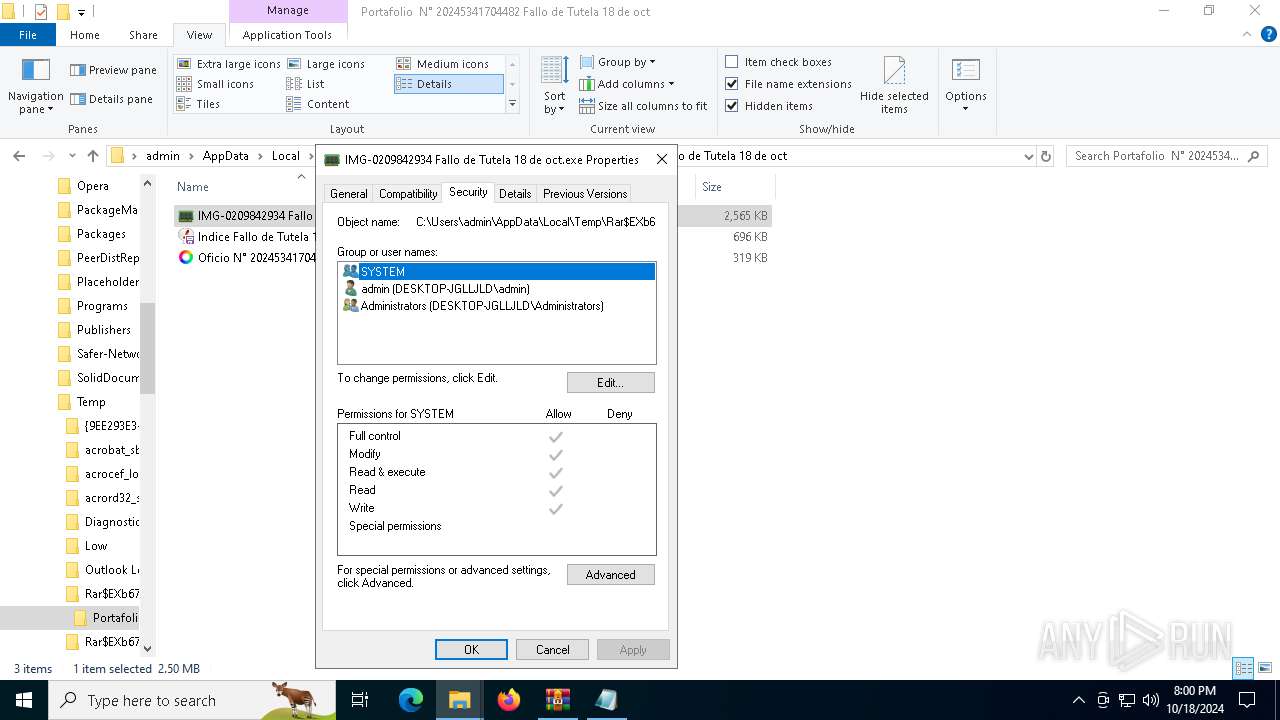The image size is (1280, 720).
Task: Switch to Content layout
Action: (x=318, y=104)
